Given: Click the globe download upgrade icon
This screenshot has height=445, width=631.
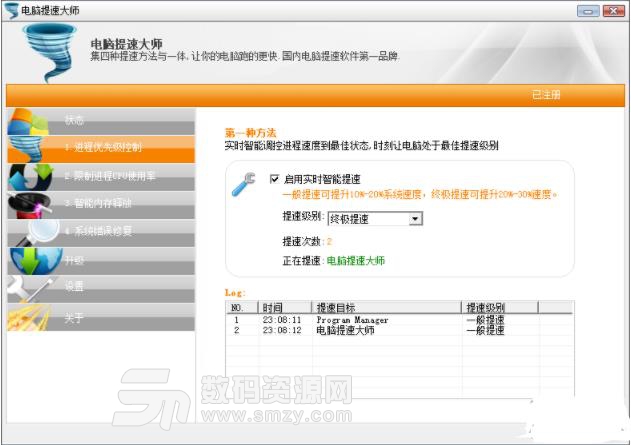Looking at the screenshot, I should click(x=36, y=261).
